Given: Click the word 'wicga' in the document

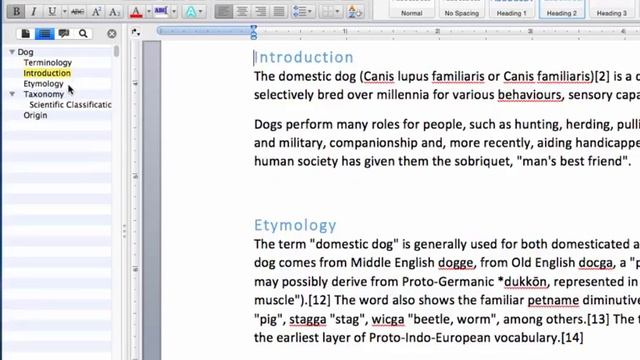Looking at the screenshot, I should 388,319.
